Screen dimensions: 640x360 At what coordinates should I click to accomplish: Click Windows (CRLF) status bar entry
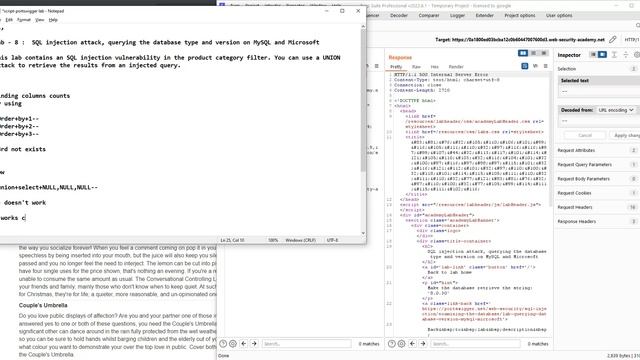click(300, 240)
